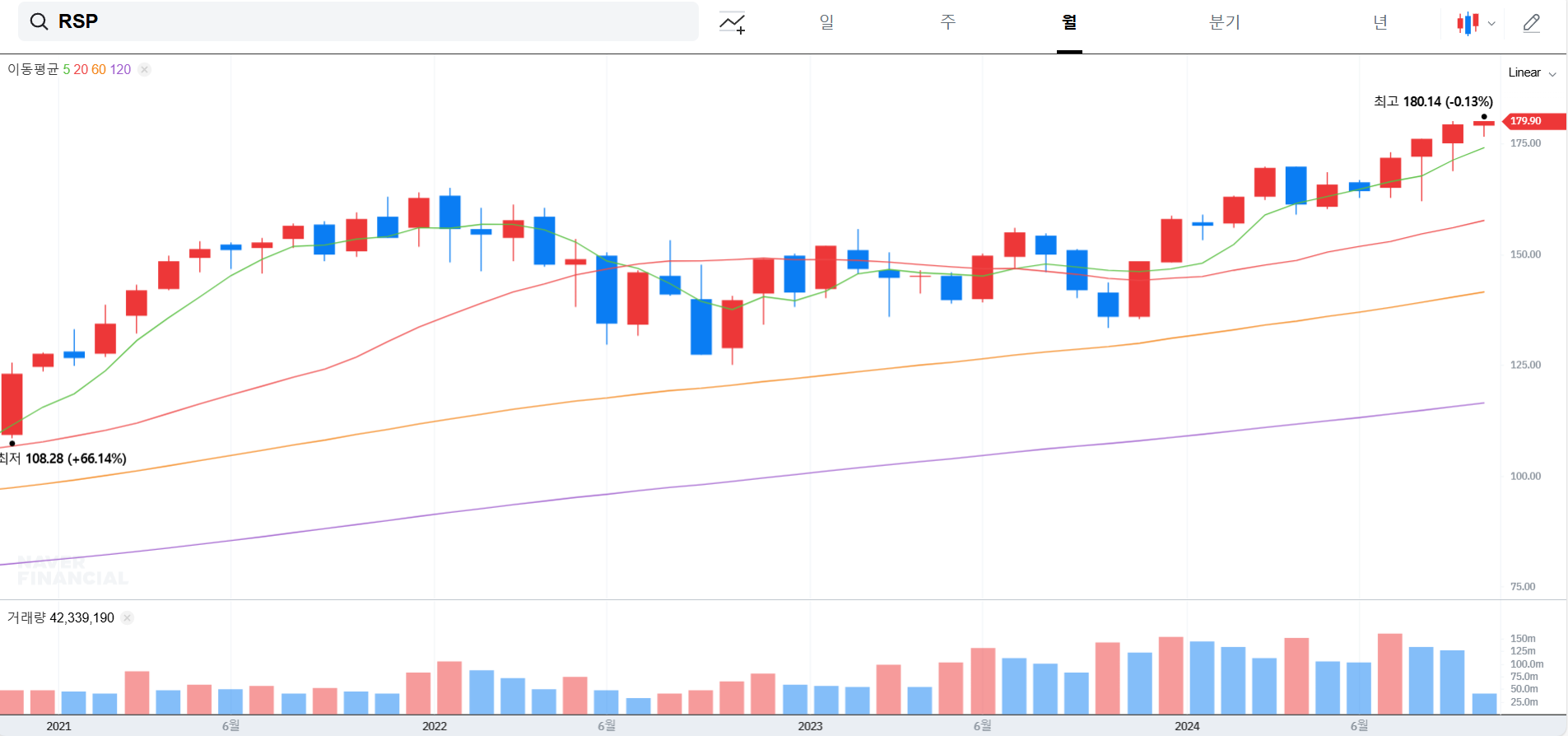The image size is (1568, 736).
Task: Click the 60-period moving average value
Action: [99, 69]
